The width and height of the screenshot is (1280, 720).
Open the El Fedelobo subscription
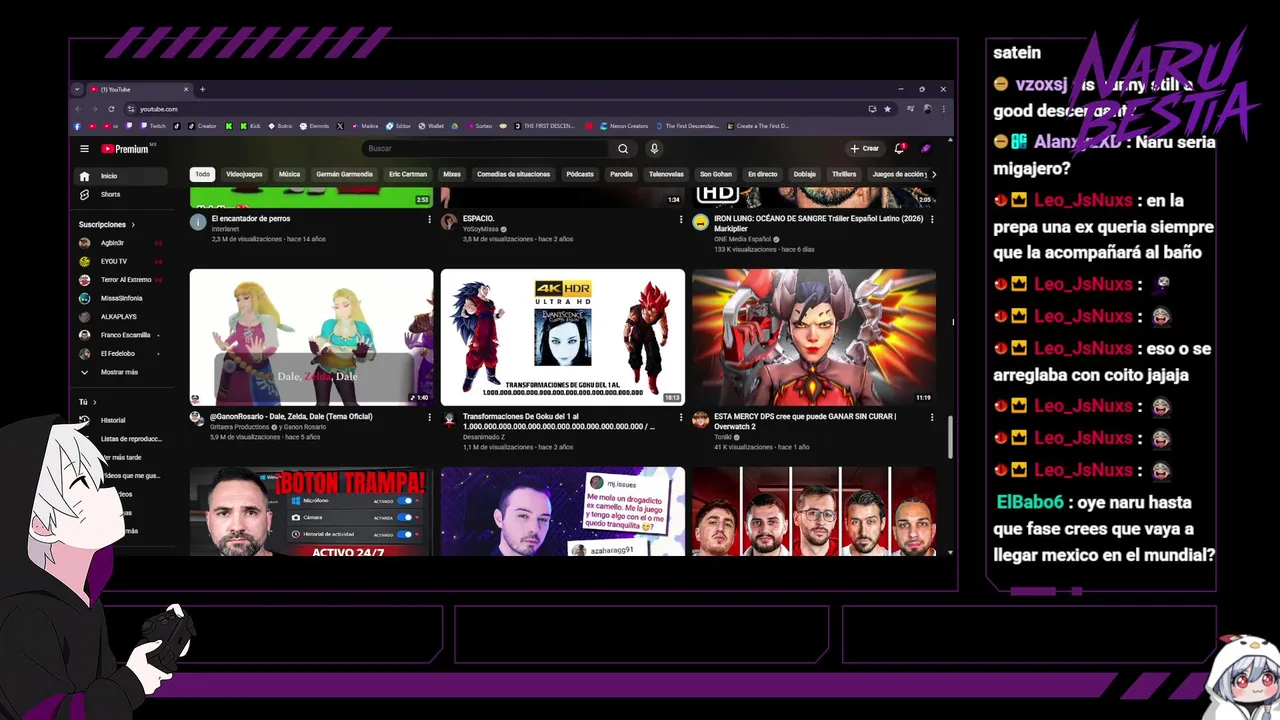(x=122, y=353)
